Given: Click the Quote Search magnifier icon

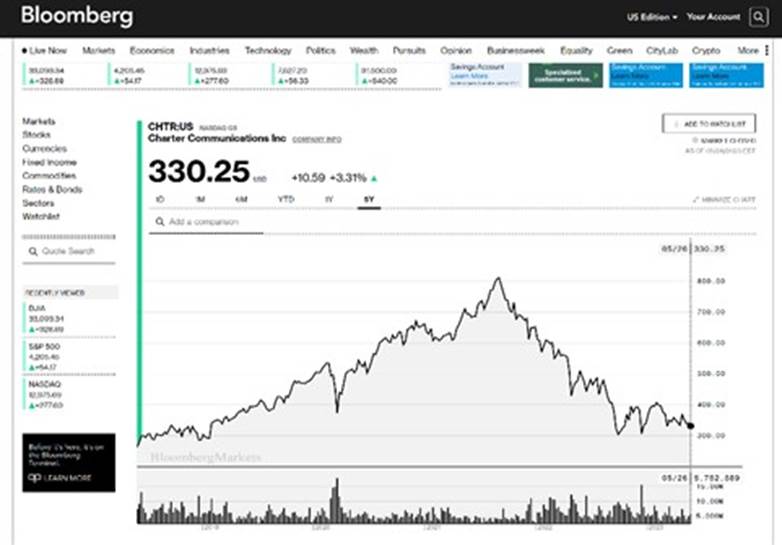Looking at the screenshot, I should [x=32, y=251].
